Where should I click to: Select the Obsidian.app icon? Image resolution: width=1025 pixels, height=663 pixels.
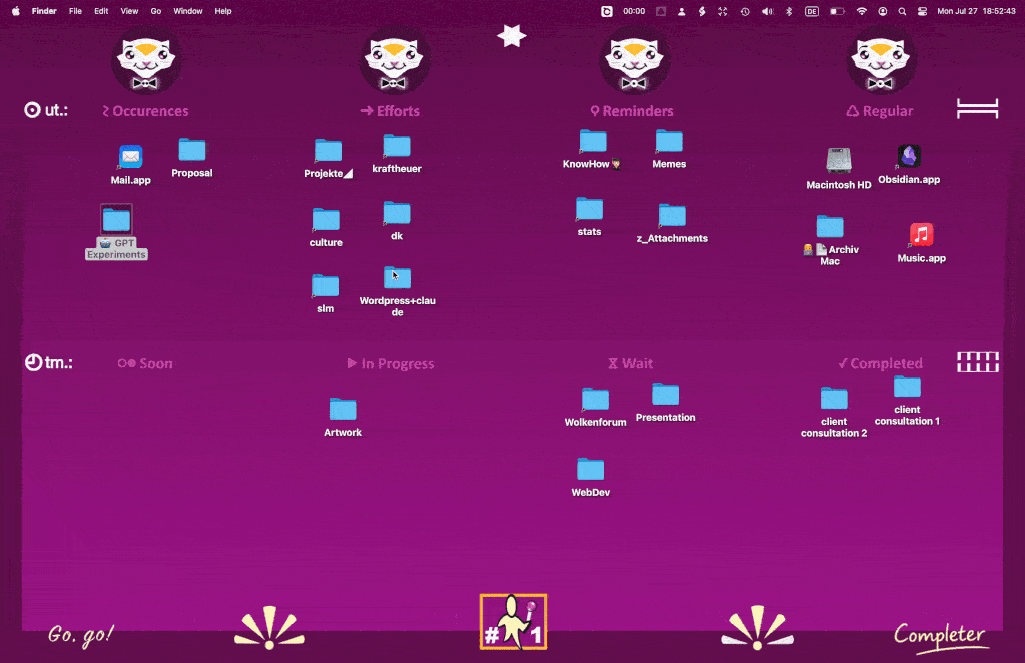point(909,157)
